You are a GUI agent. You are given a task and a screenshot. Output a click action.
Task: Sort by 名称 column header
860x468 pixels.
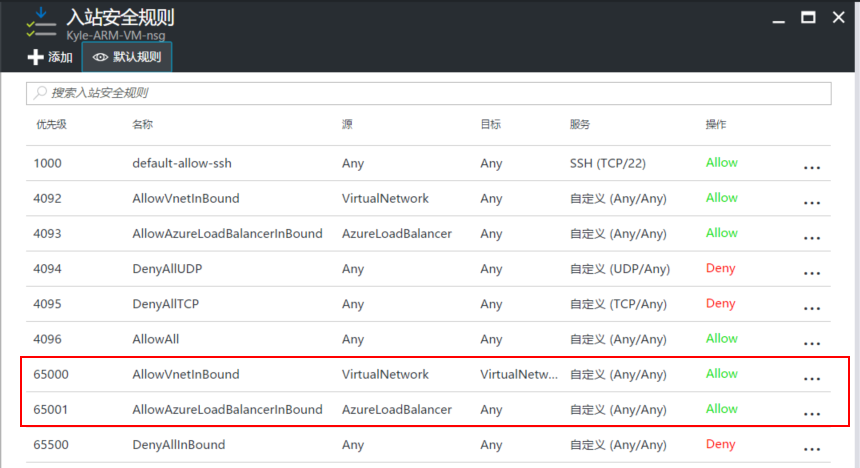pyautogui.click(x=142, y=125)
